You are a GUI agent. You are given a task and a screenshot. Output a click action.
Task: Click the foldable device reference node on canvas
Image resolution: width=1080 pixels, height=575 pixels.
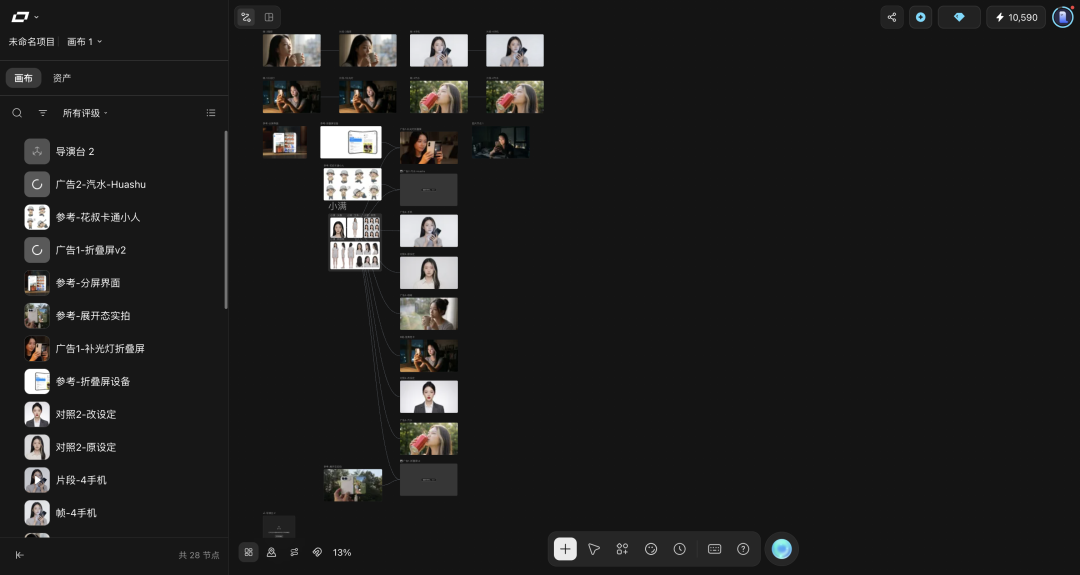[351, 142]
